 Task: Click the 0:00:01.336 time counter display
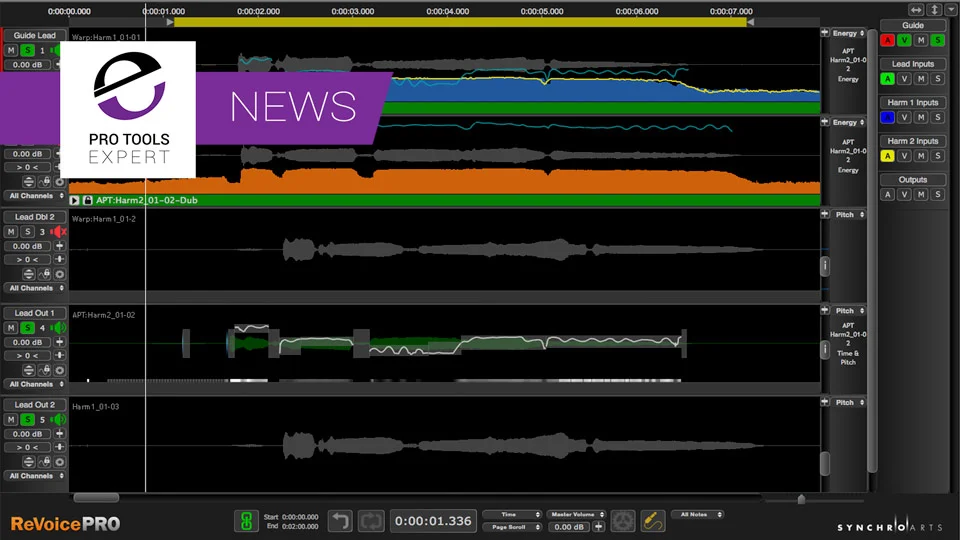pyautogui.click(x=433, y=521)
